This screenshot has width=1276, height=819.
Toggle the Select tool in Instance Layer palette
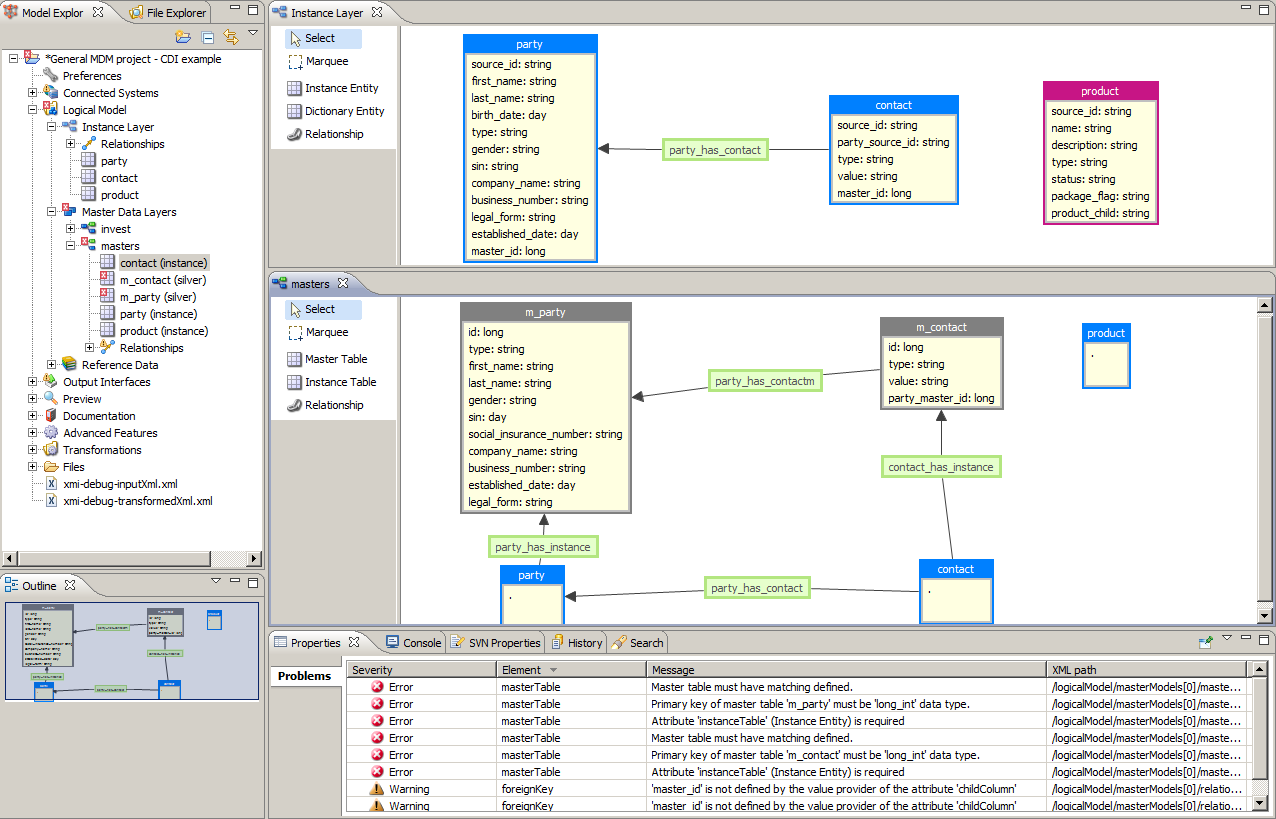(x=320, y=37)
